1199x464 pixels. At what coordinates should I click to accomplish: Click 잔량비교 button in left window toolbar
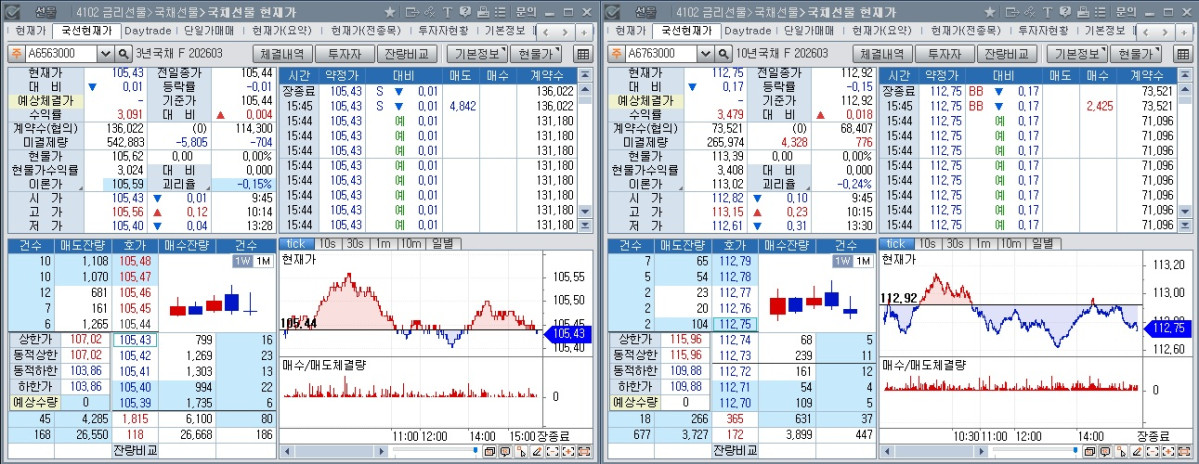pyautogui.click(x=409, y=54)
